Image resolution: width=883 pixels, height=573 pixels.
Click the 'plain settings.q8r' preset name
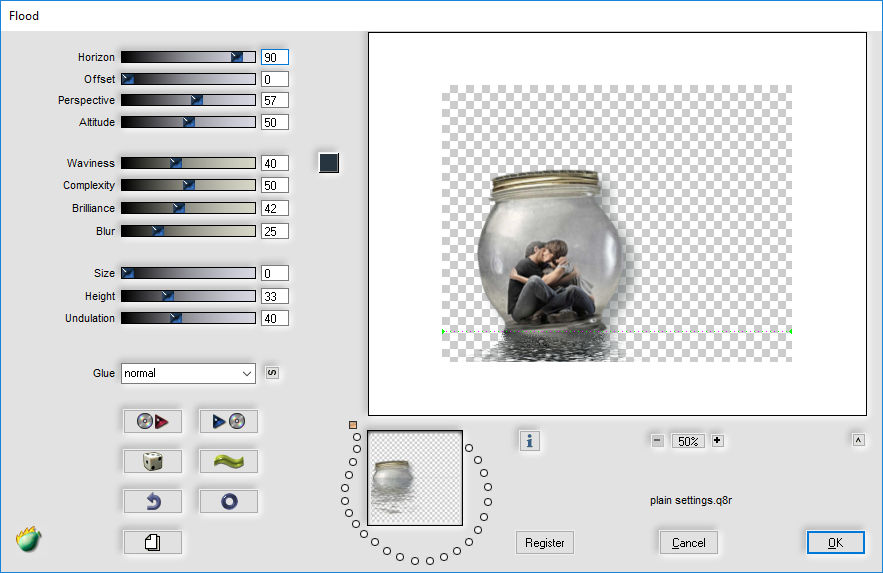pos(691,500)
